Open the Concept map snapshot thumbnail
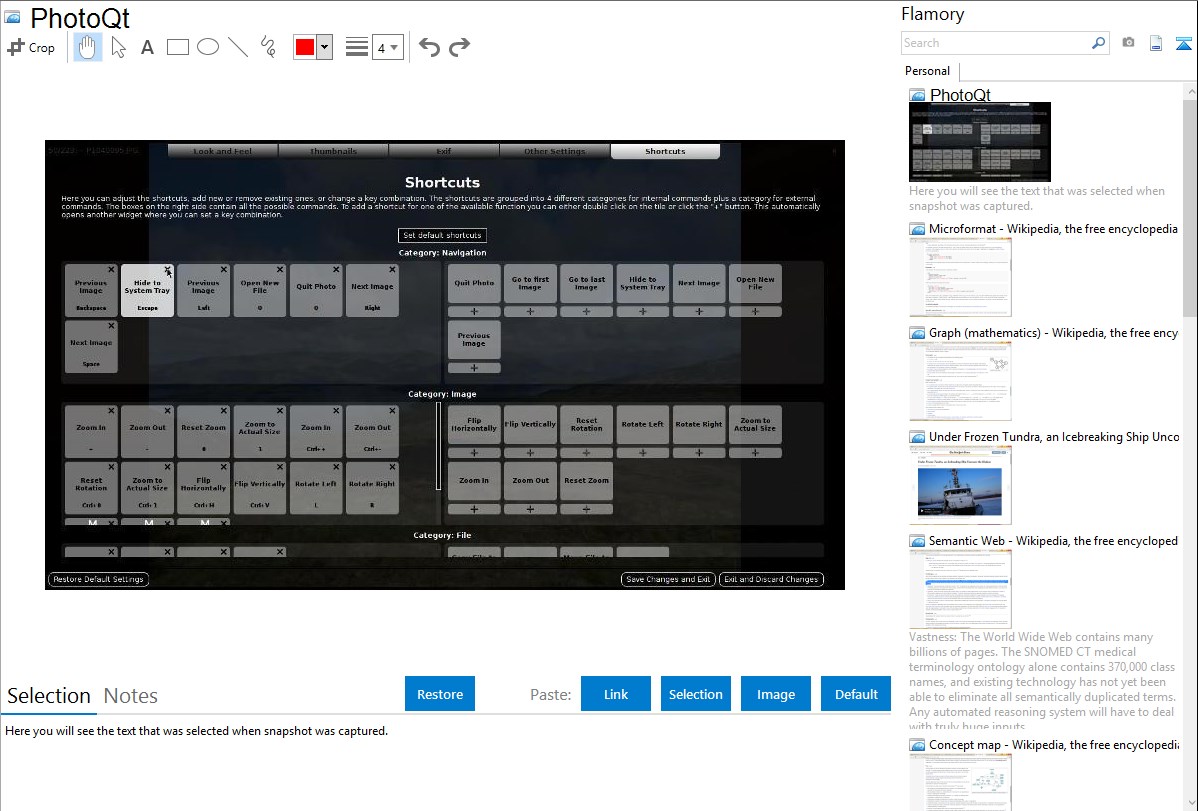 pos(960,782)
